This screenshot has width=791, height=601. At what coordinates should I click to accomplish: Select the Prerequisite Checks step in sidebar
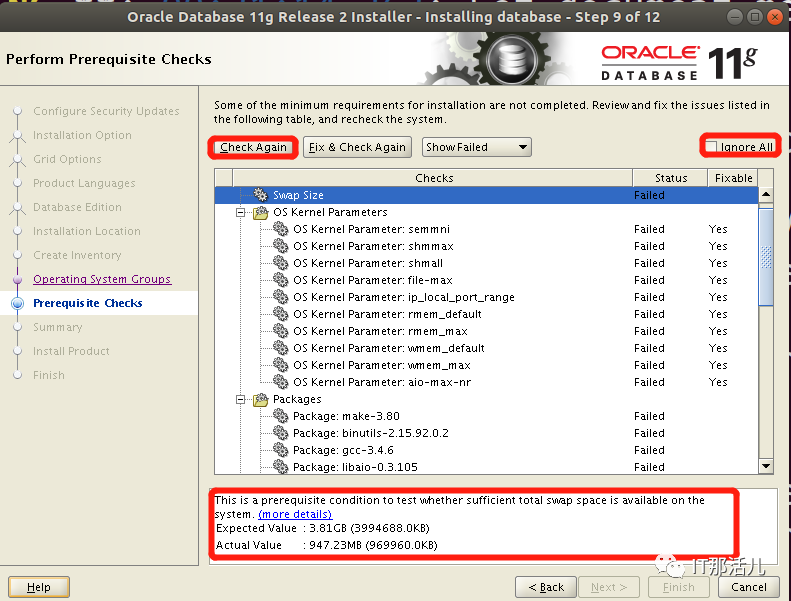88,303
